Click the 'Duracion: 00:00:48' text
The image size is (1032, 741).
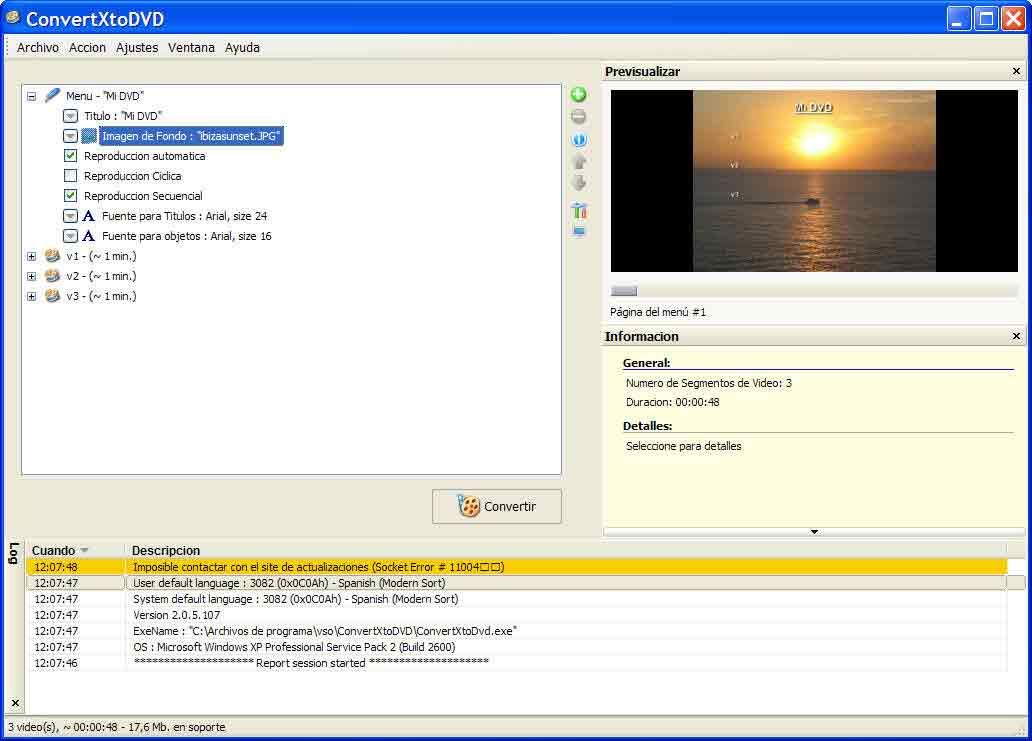coord(673,402)
